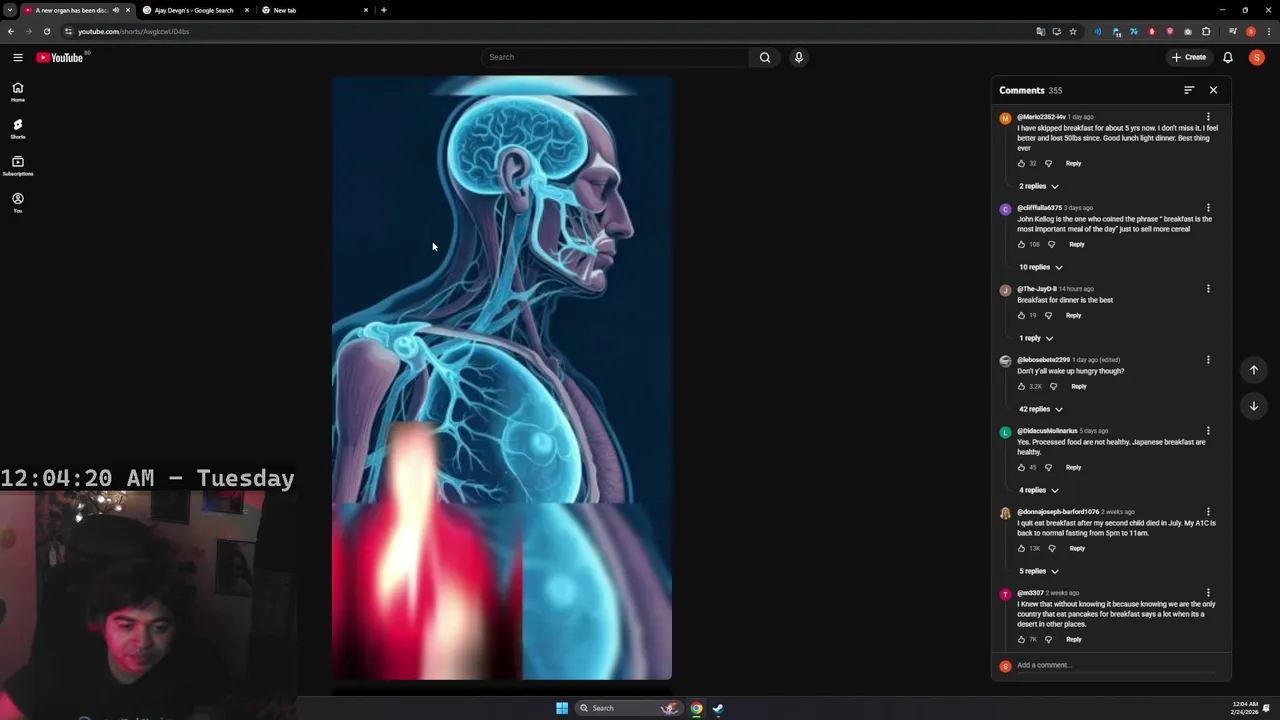The height and width of the screenshot is (720, 1280).
Task: Expand 4 replies under @DidacusMolinarius comment
Action: [x=1038, y=490]
